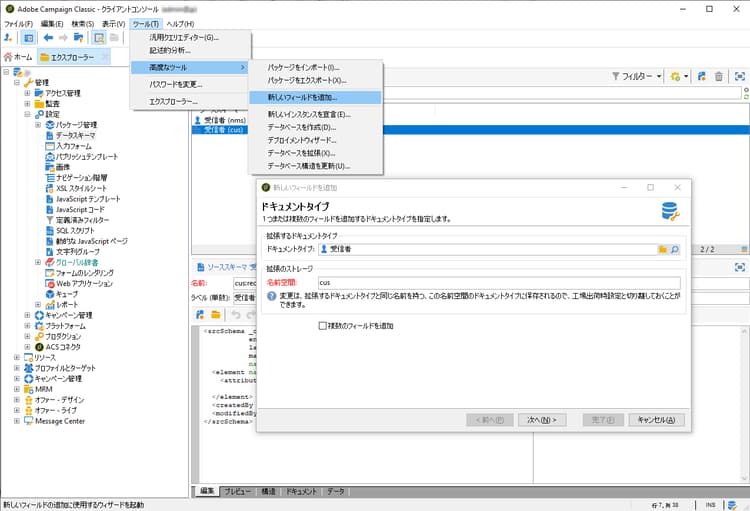The height and width of the screenshot is (511, 750).
Task: Select the キャンペーン管理 node under 管理
Action: pos(64,315)
